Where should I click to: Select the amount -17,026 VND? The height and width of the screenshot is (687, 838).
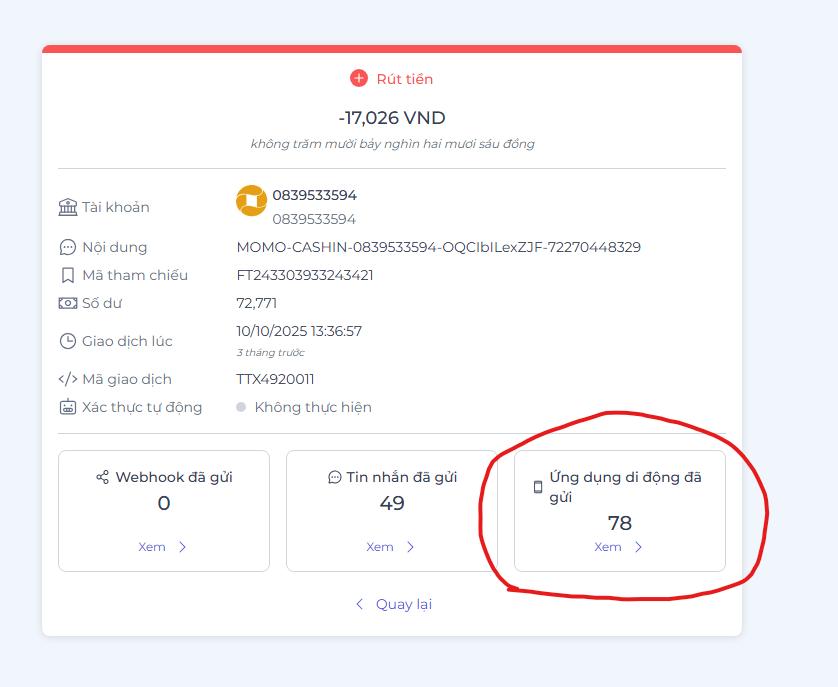pos(392,118)
